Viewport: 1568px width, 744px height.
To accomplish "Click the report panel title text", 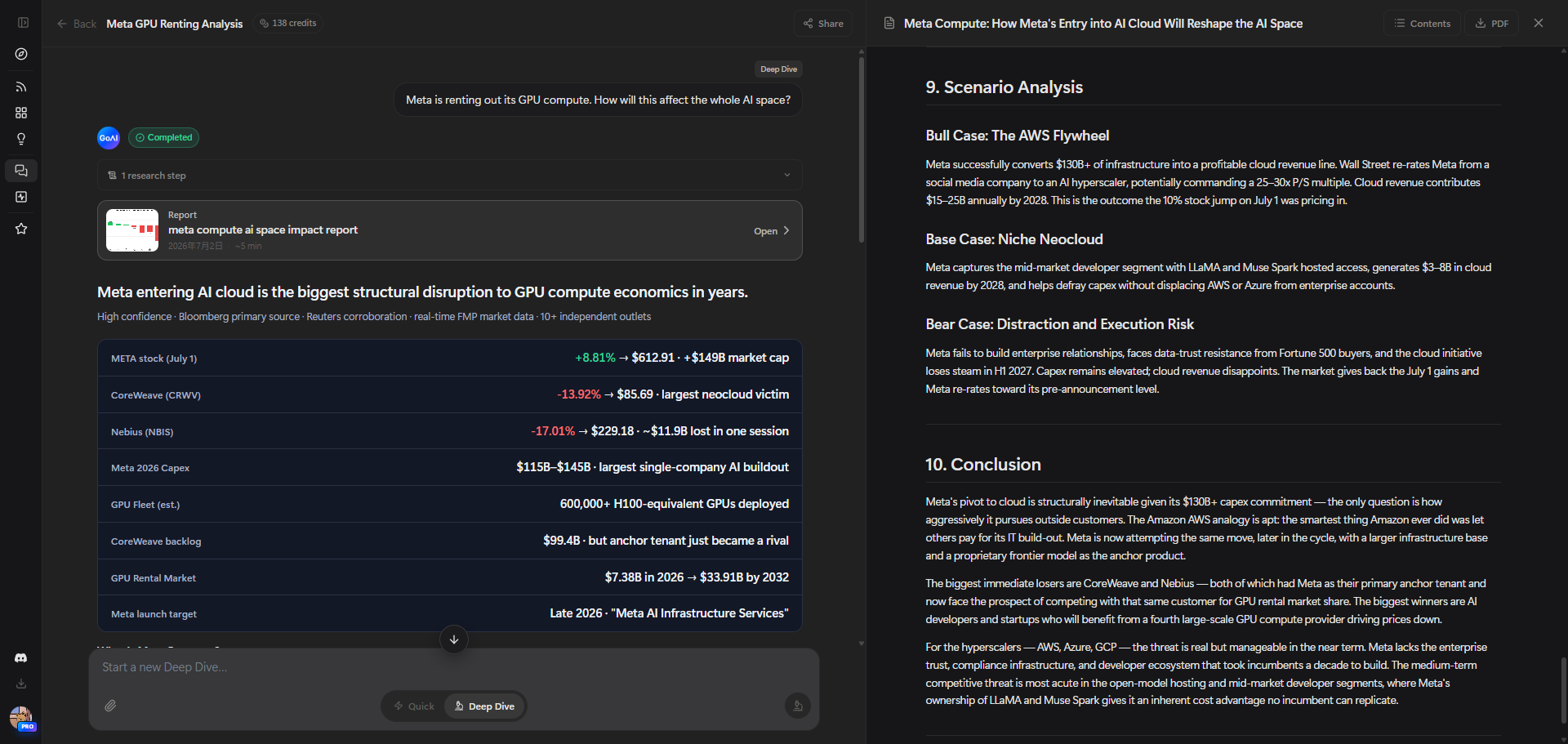I will (x=1103, y=24).
